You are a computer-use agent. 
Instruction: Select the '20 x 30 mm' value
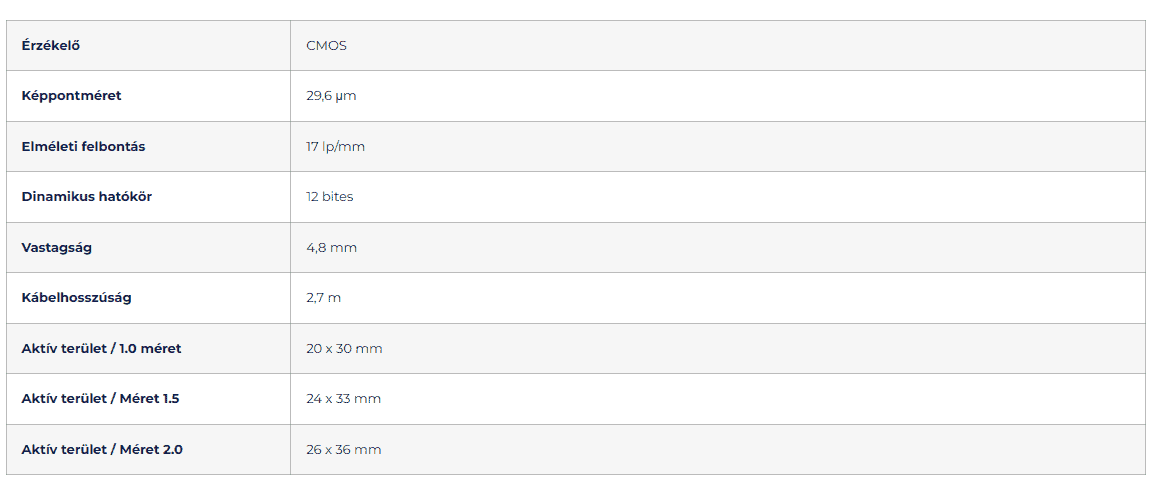point(344,349)
